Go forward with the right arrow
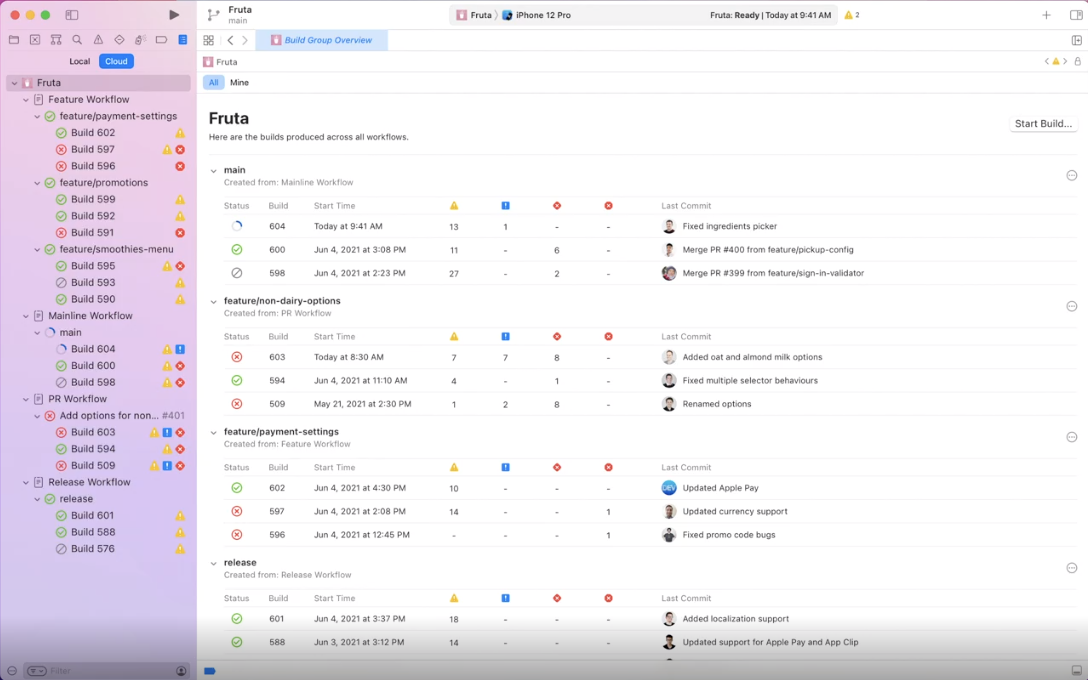Image resolution: width=1088 pixels, height=680 pixels. [245, 40]
